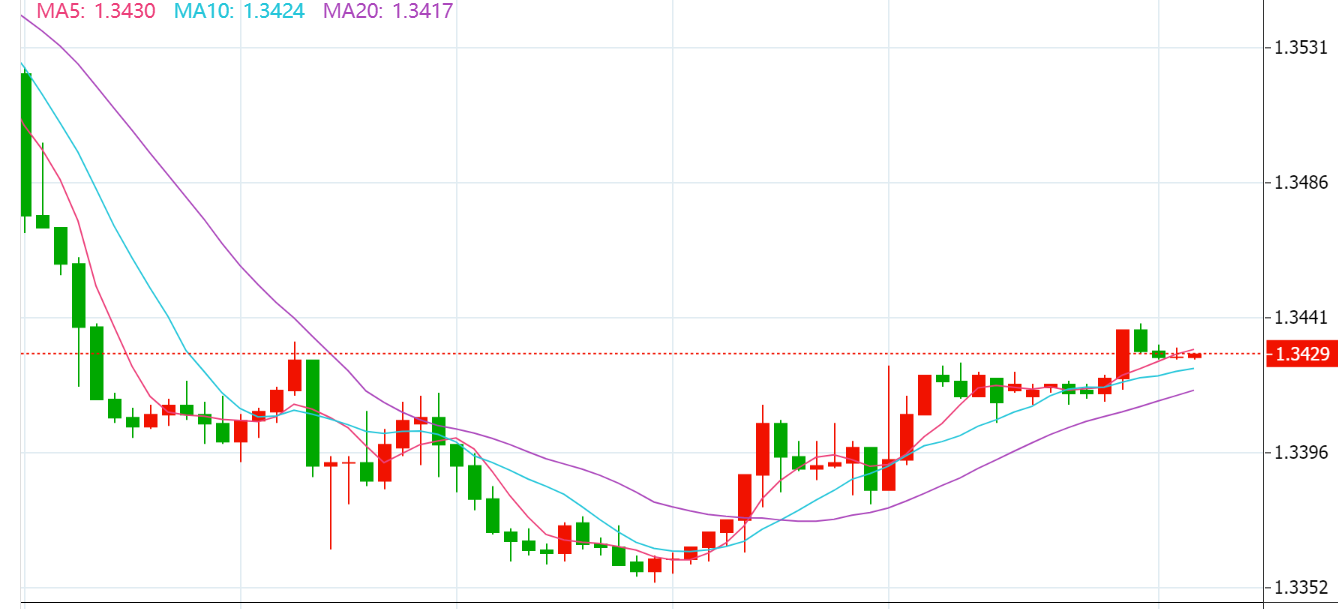Click the red current price tag 1.3429
Viewport: 1338px width, 609px height.
1301,354
